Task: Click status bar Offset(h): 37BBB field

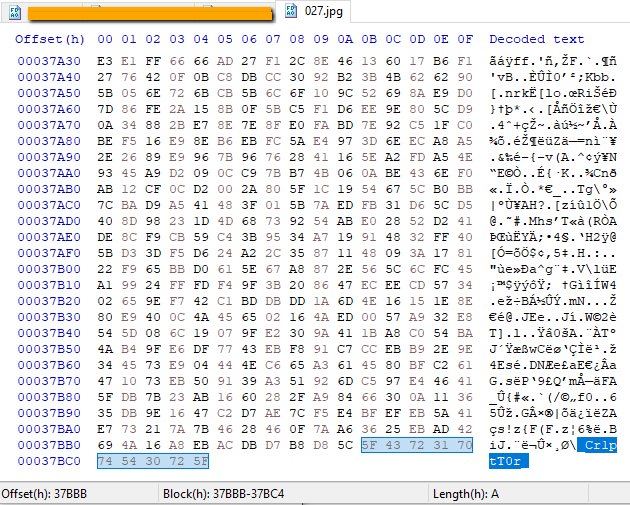Action: (x=44, y=493)
